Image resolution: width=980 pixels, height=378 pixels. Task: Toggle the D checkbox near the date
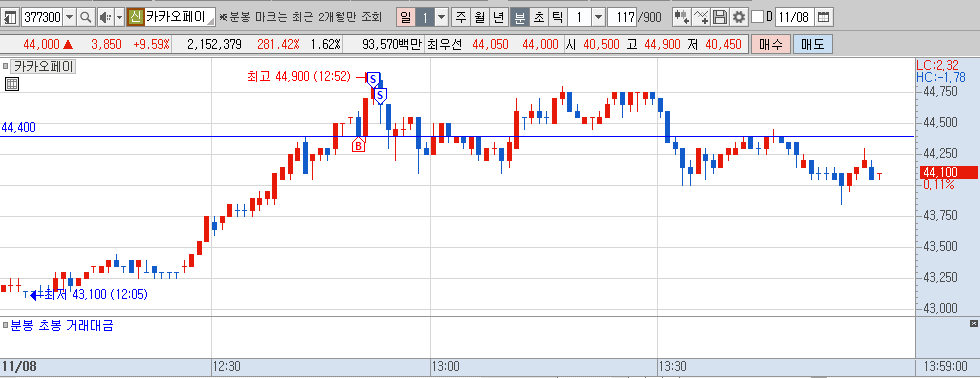758,17
